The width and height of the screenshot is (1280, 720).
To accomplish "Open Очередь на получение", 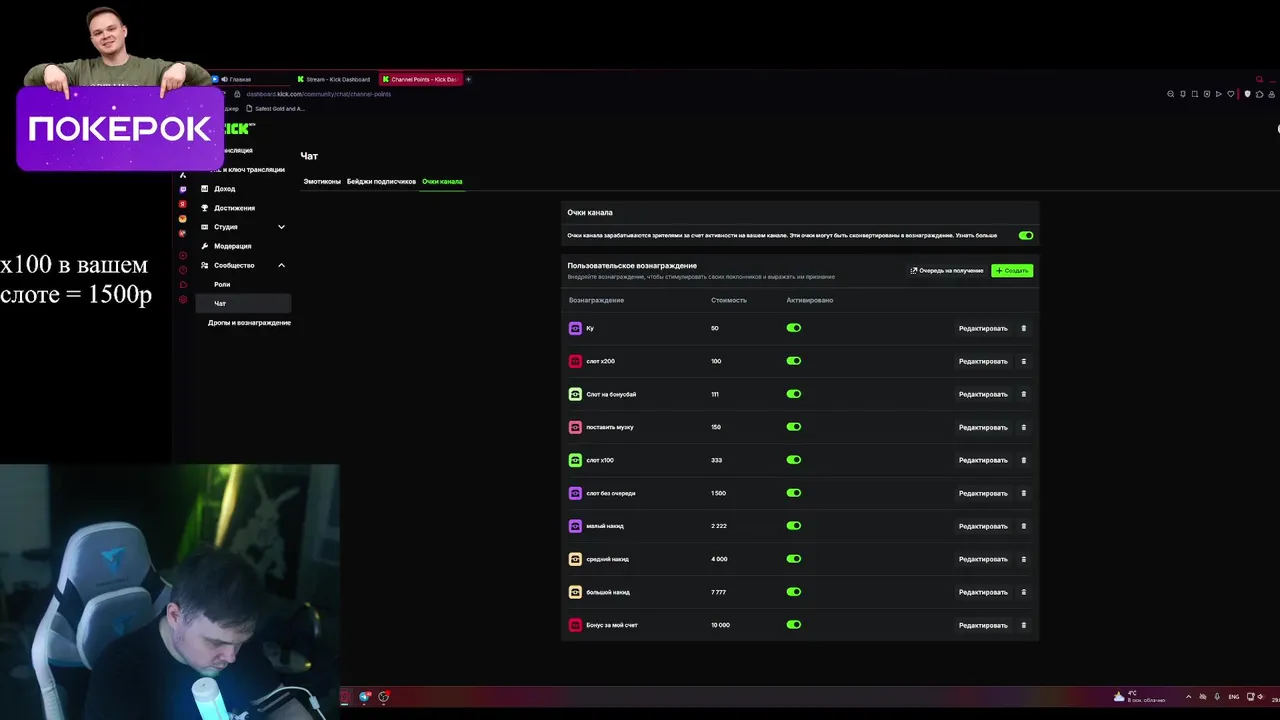I will click(x=947, y=271).
